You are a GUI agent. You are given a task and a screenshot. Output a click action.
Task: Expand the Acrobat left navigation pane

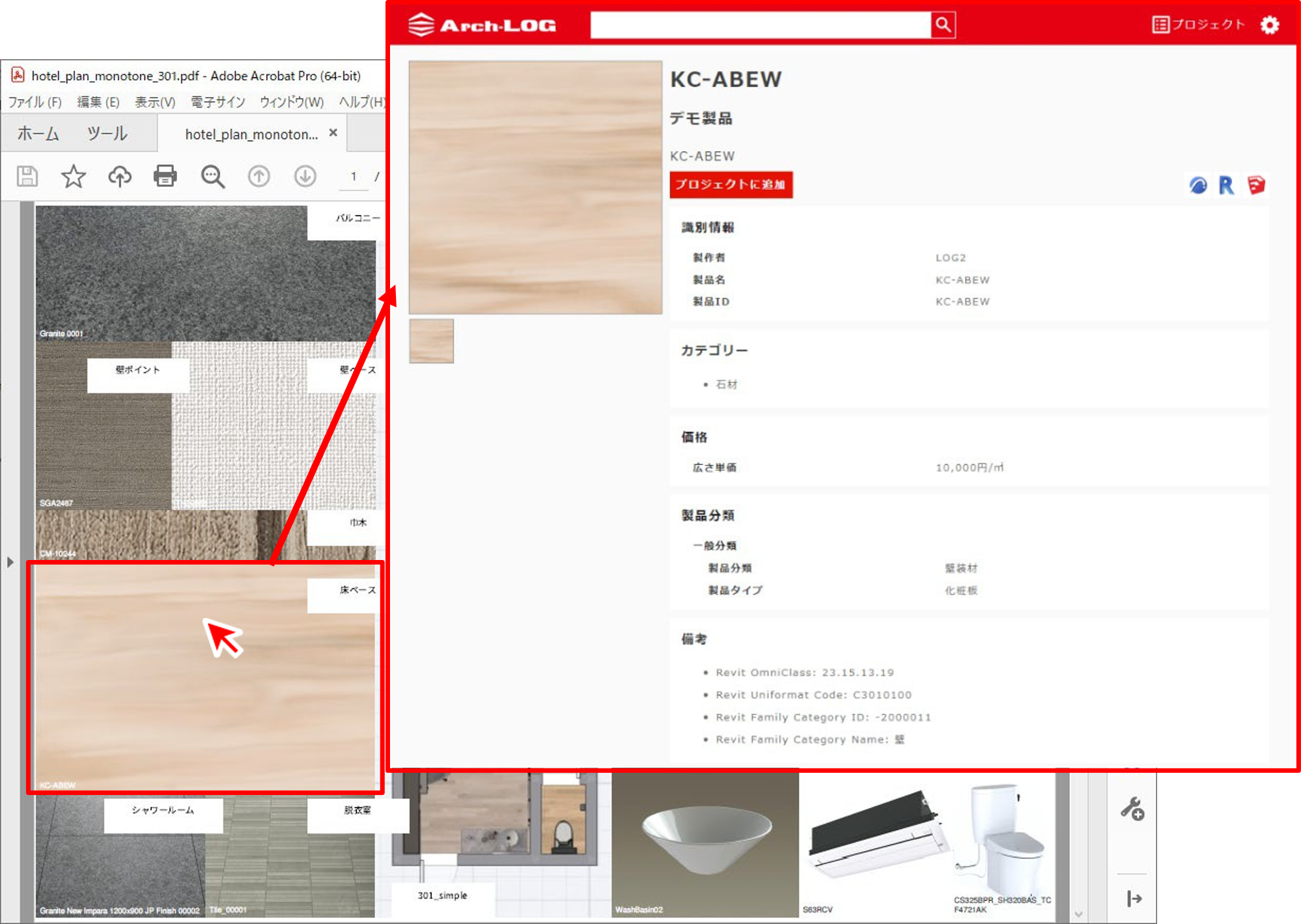[10, 562]
